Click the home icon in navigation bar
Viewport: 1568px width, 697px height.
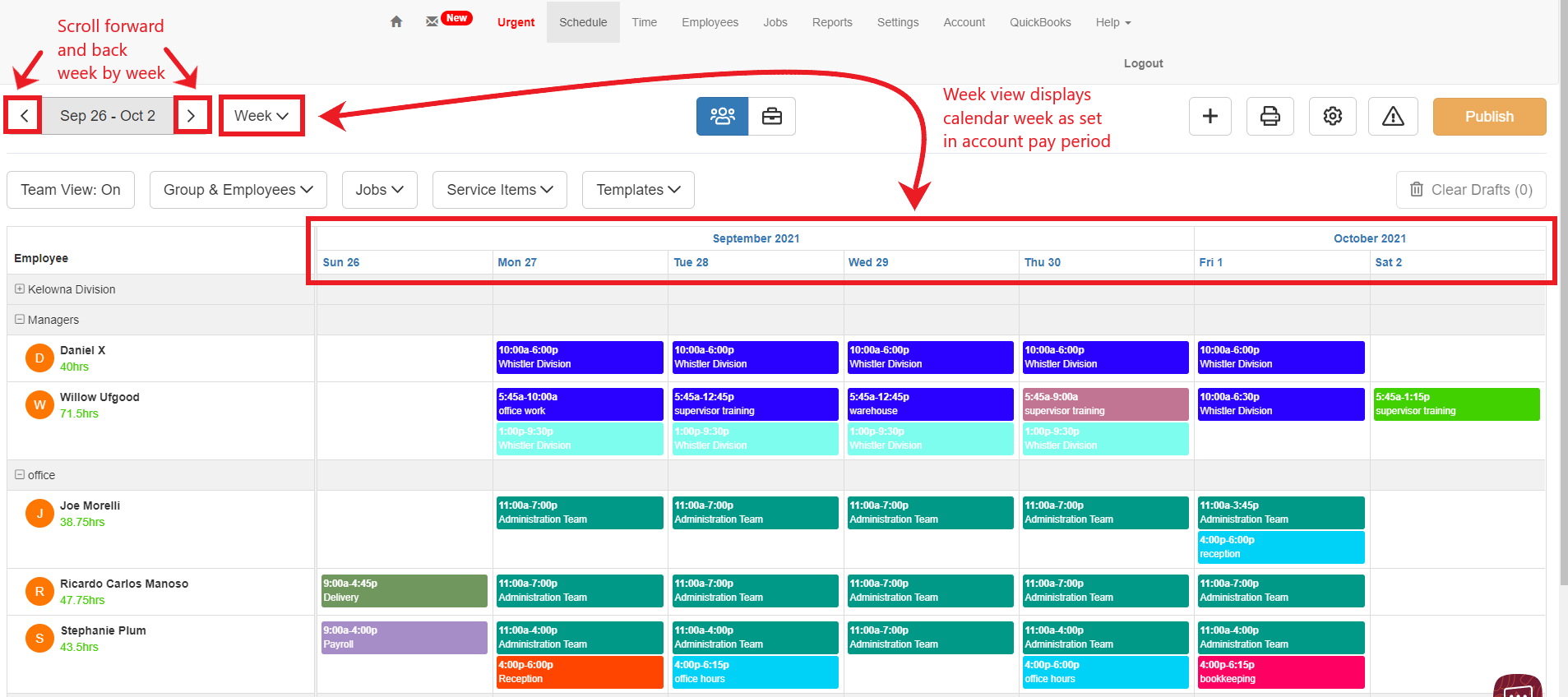396,22
